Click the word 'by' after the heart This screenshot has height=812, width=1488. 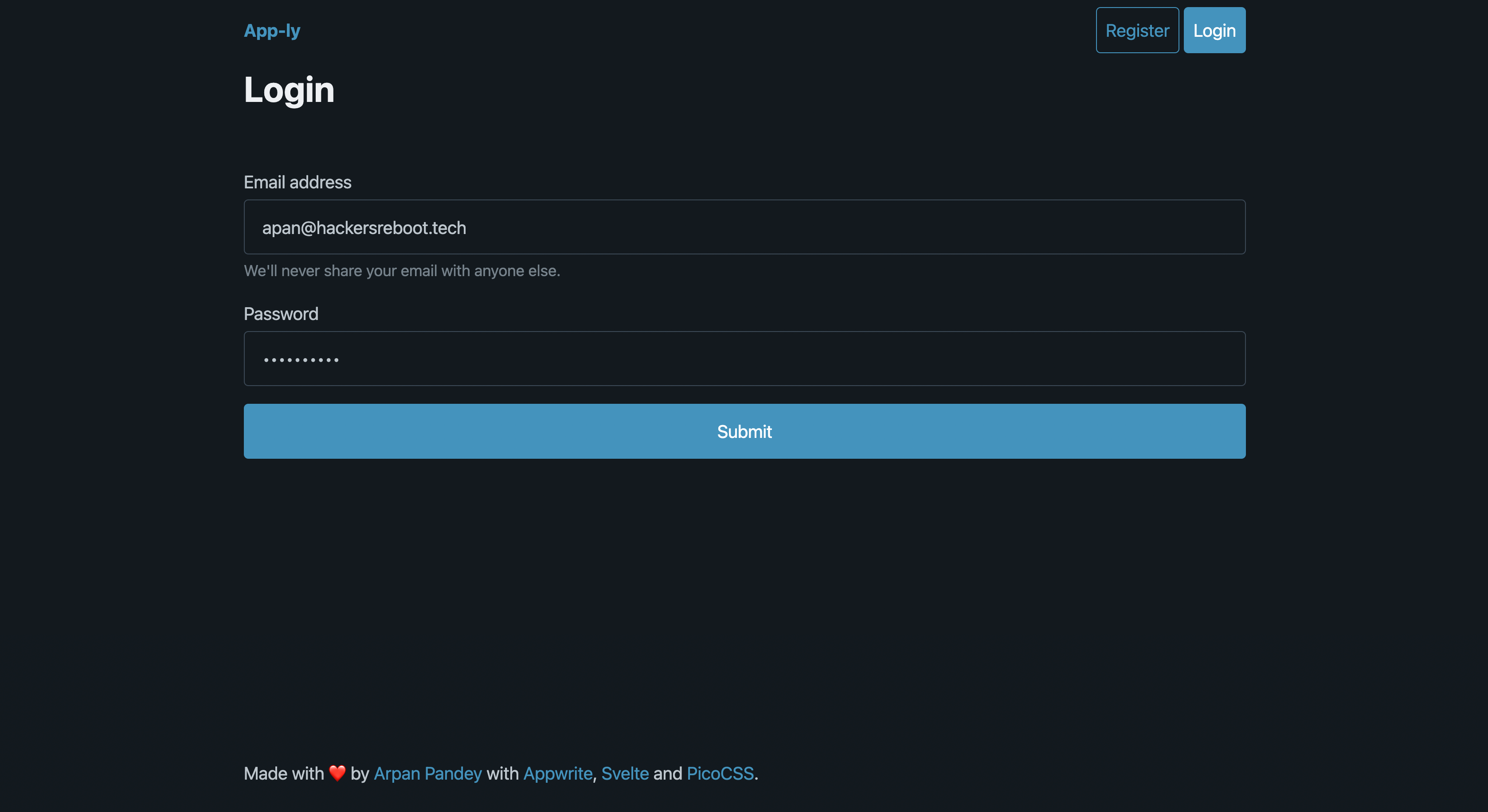359,773
